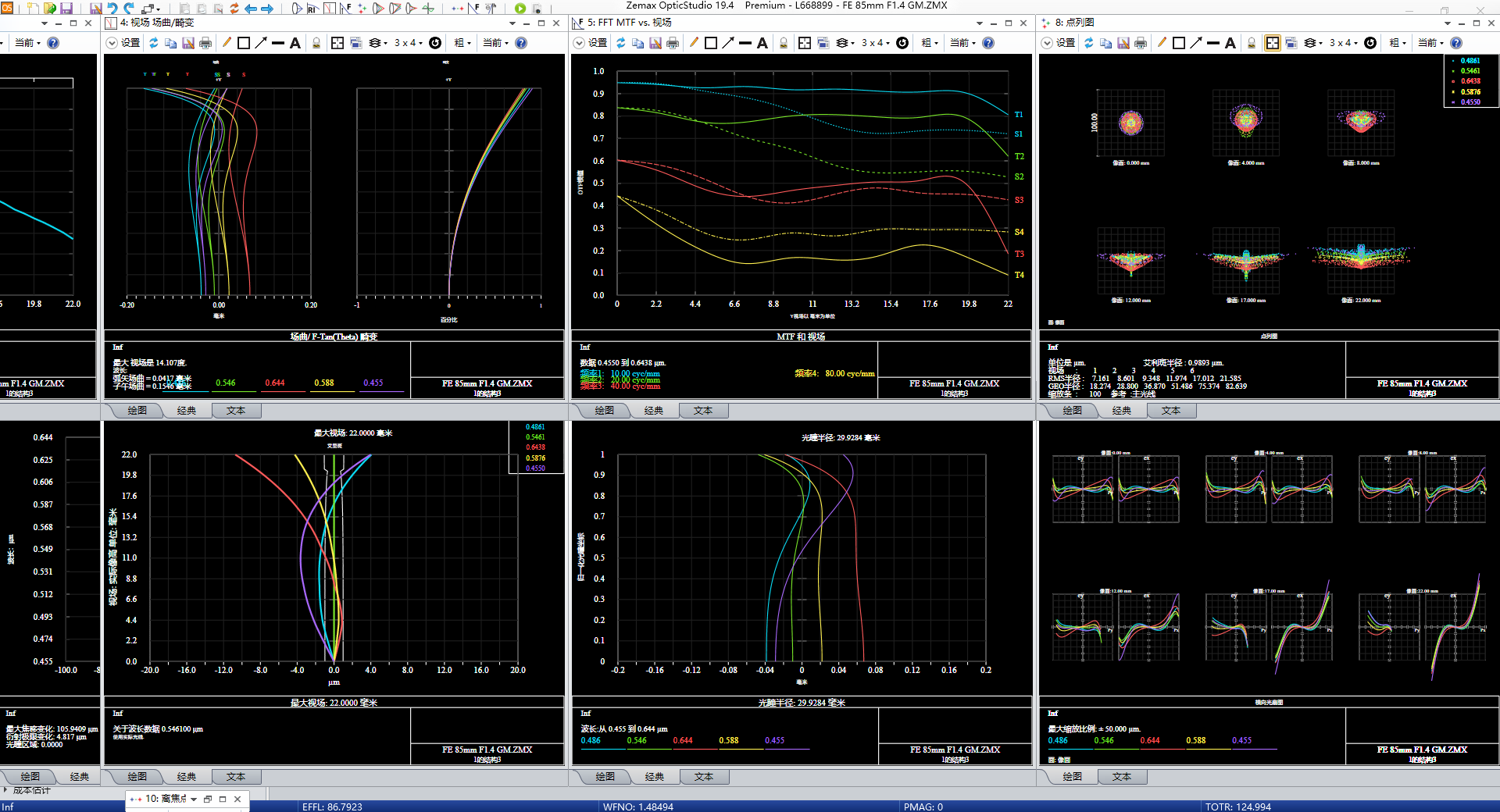Select 绘图 tab below pupil aberration plot
This screenshot has width=1500, height=812.
tap(605, 777)
